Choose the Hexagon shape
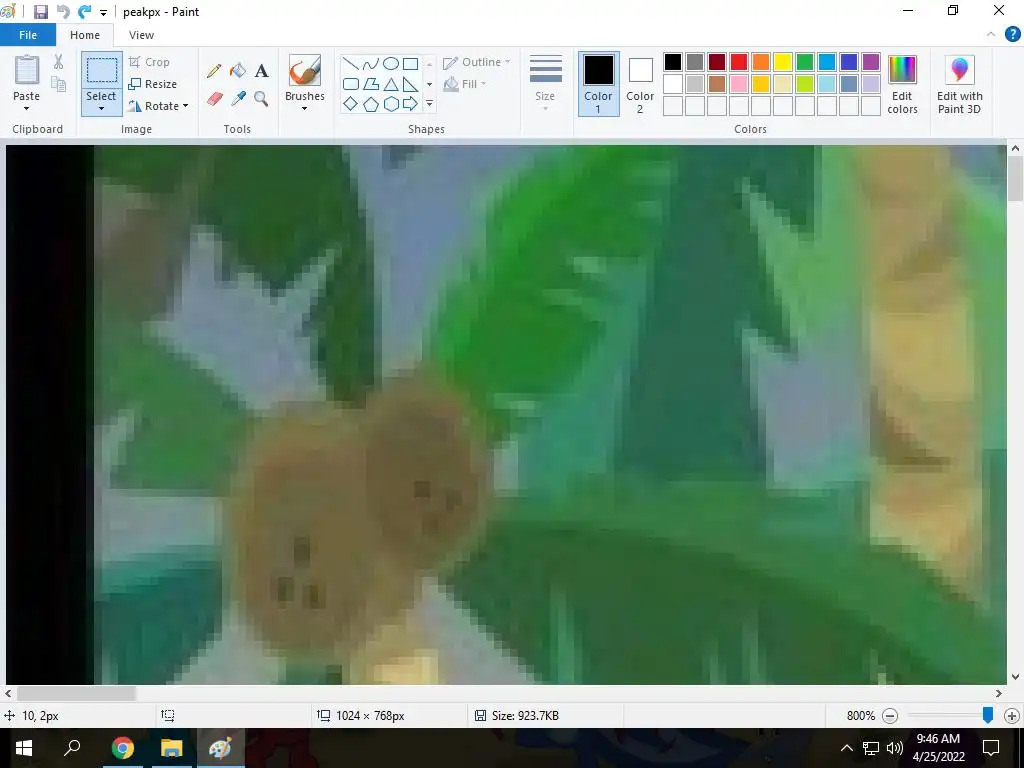 point(391,104)
